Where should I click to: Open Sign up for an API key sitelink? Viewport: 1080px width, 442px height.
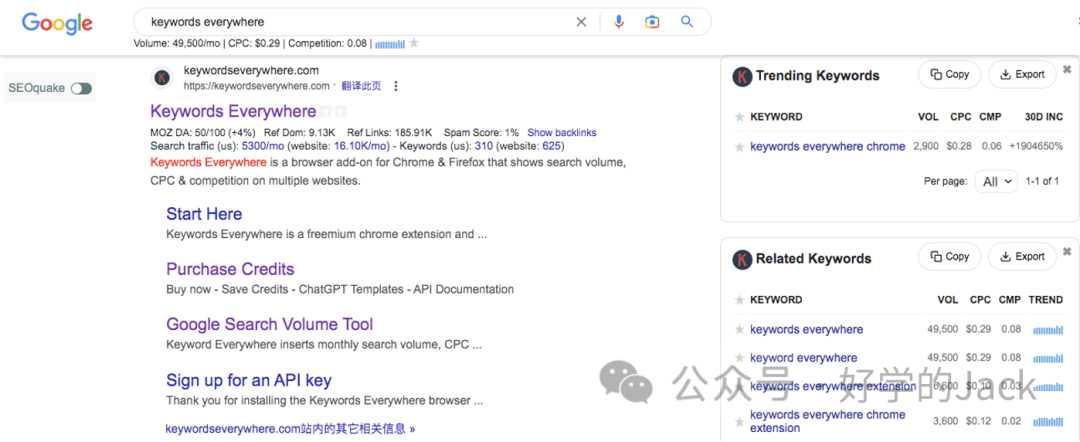coord(249,380)
